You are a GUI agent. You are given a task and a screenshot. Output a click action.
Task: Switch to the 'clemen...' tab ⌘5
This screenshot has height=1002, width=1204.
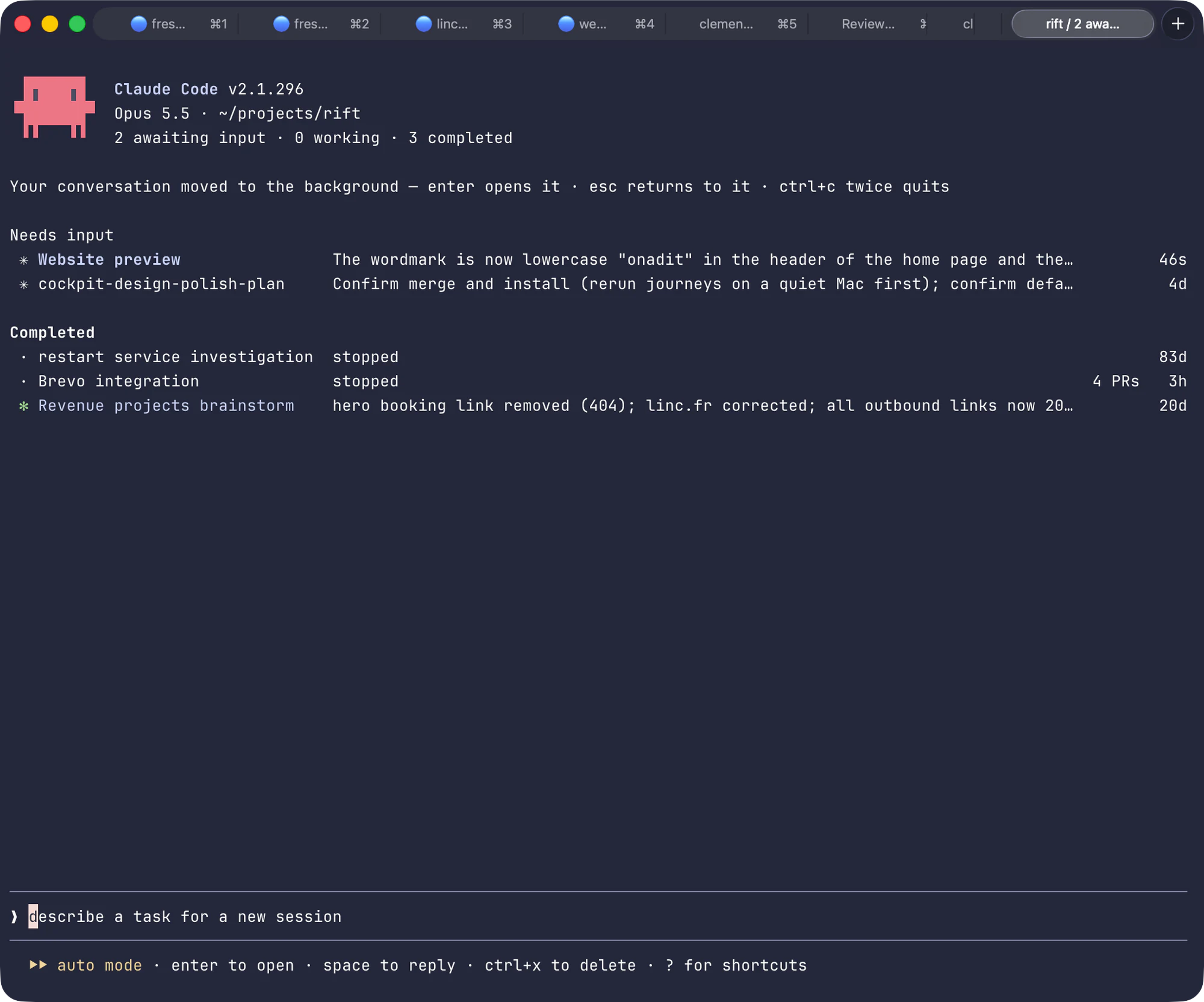(x=737, y=24)
